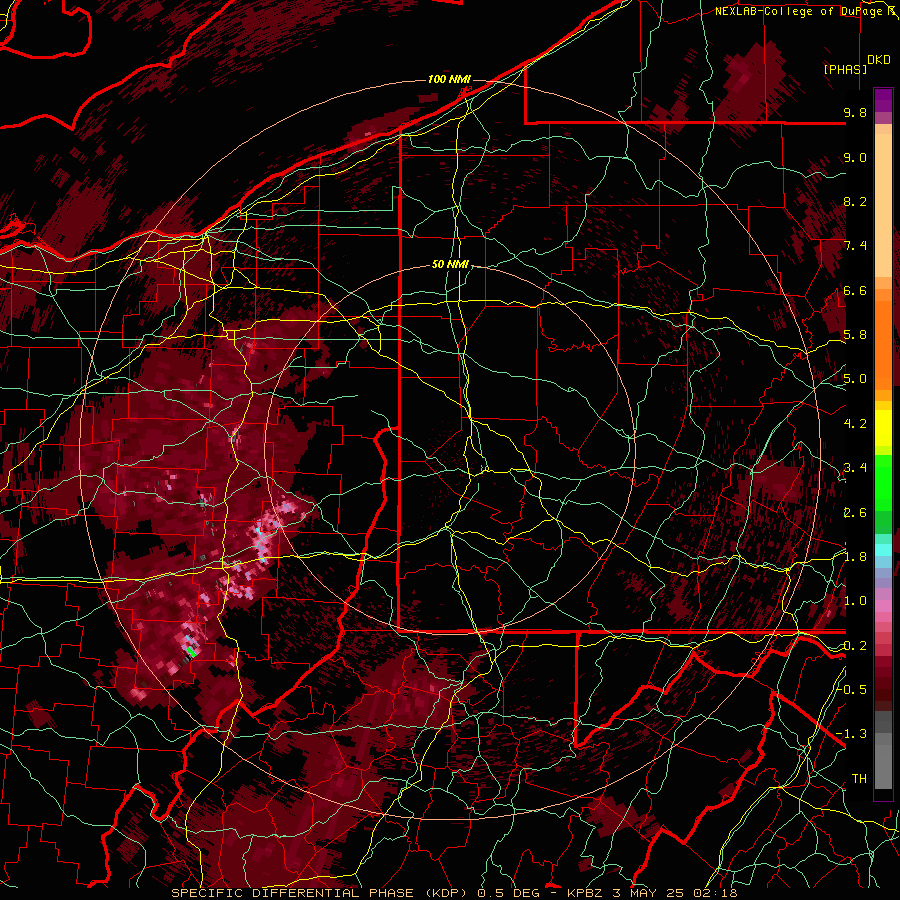The width and height of the screenshot is (900, 900).
Task: Select the 0.2 value on the color scale
Action: click(855, 646)
